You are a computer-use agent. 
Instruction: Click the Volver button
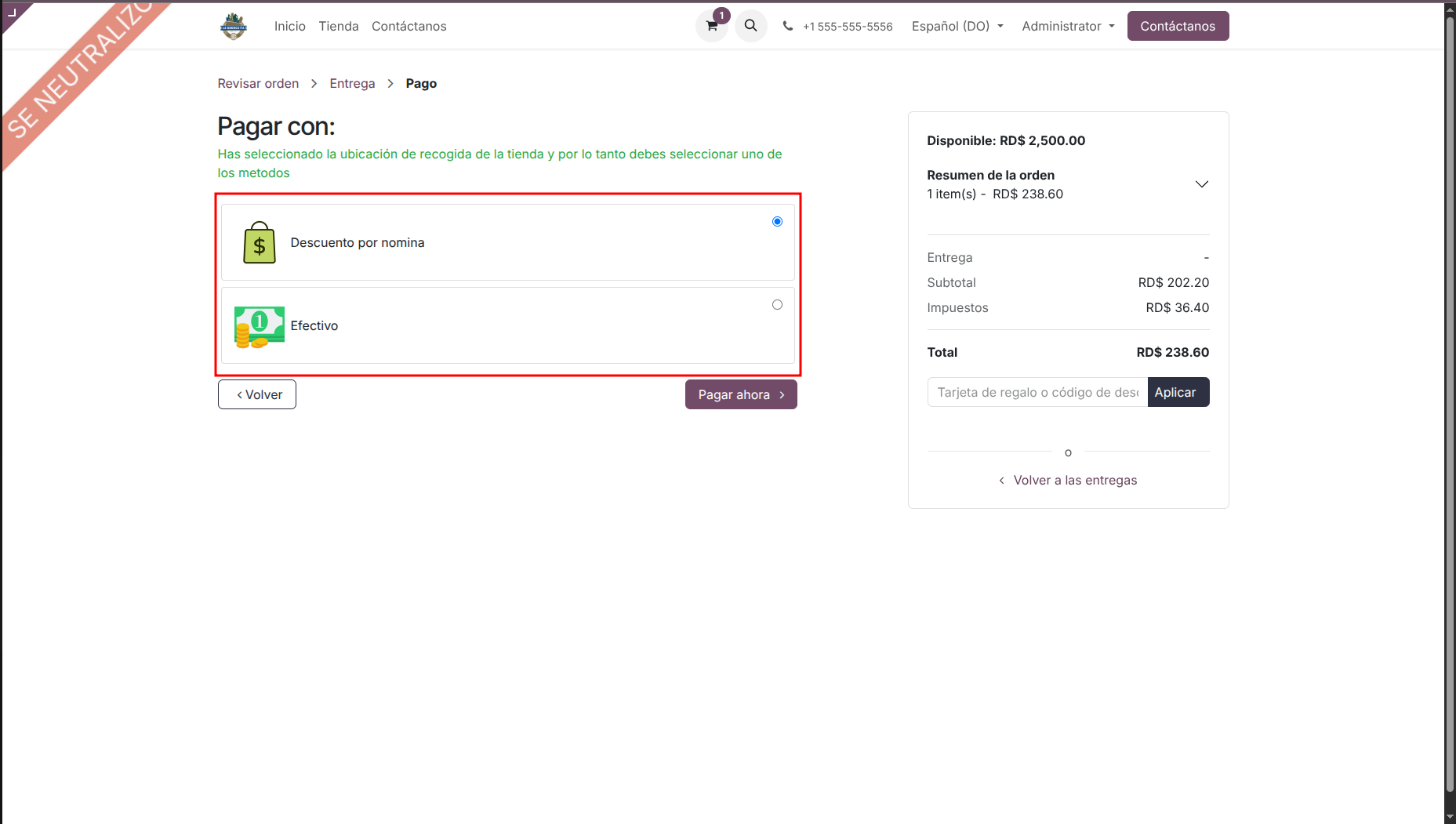[x=257, y=394]
